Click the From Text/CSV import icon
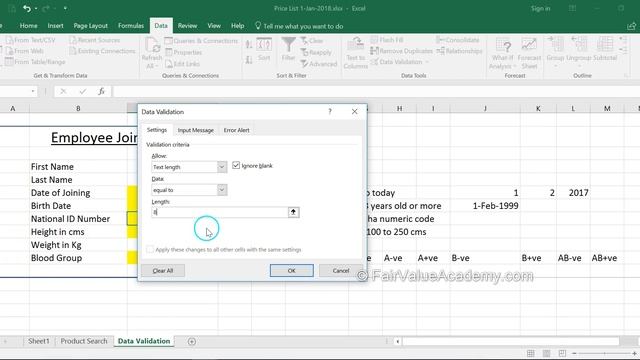640x360 pixels. point(9,40)
